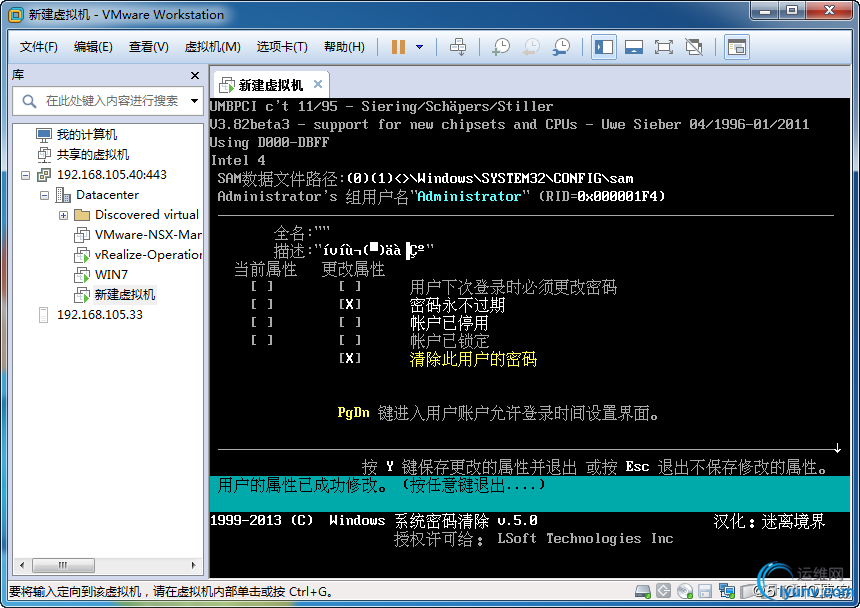860x608 pixels.
Task: Click library horizontal scrollbar left arrow
Action: pyautogui.click(x=21, y=565)
